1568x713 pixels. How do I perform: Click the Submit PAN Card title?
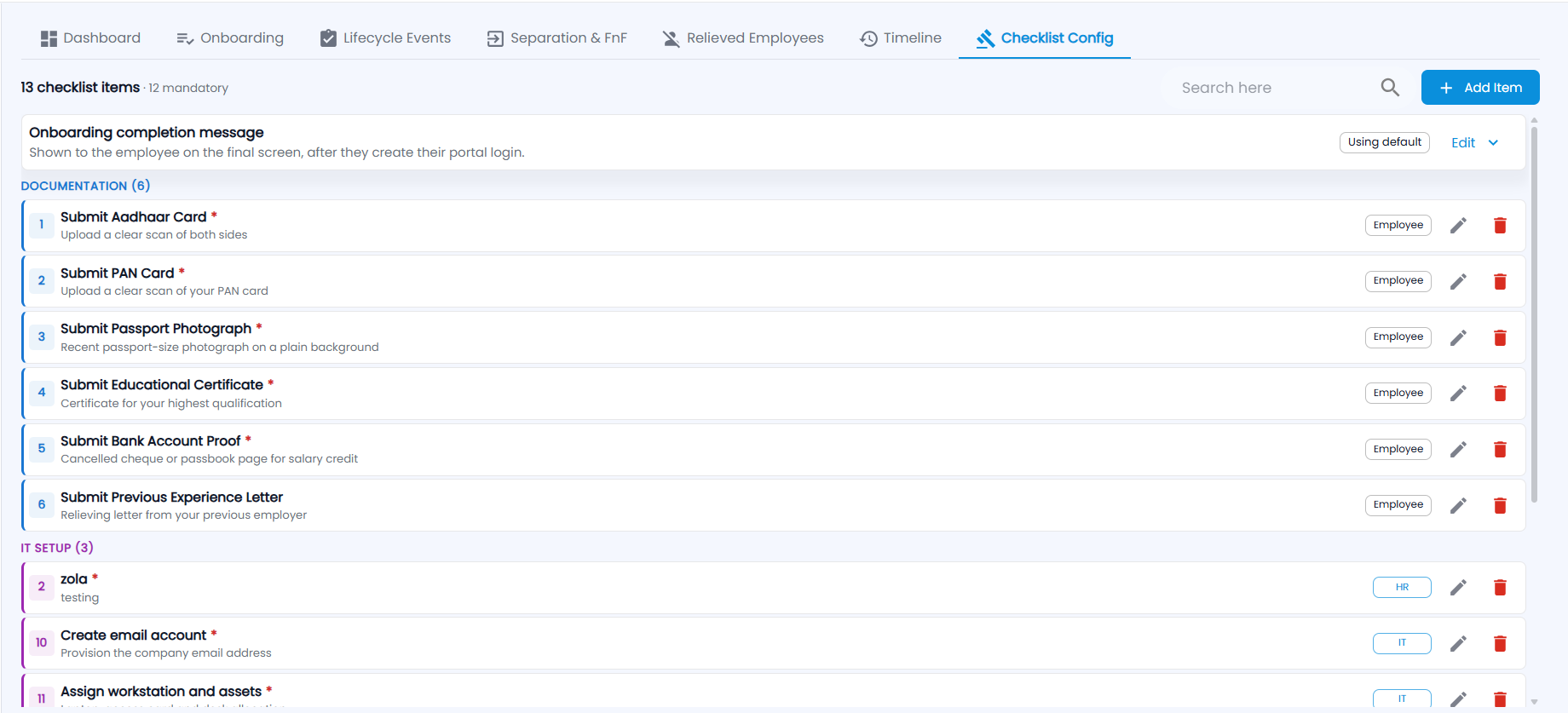pyautogui.click(x=118, y=273)
